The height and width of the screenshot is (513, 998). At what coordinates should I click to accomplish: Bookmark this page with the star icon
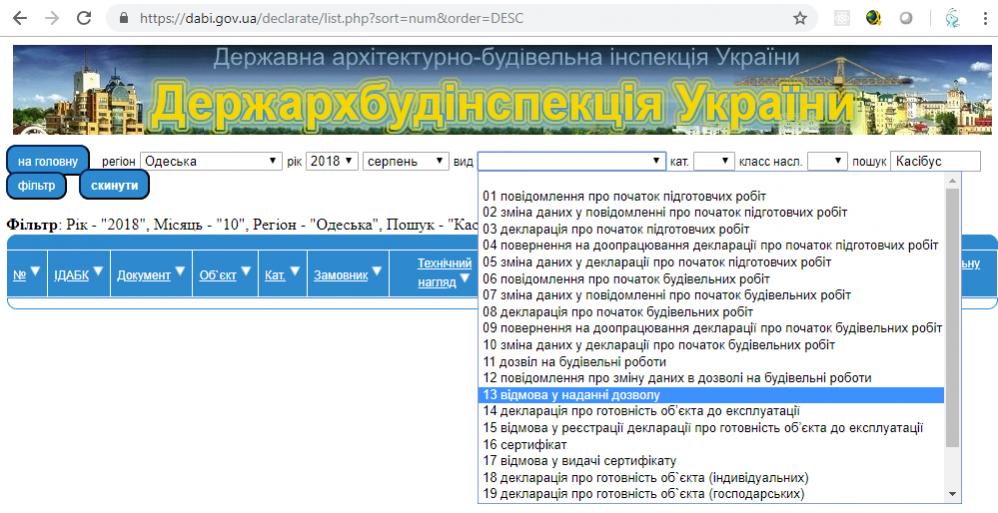pyautogui.click(x=800, y=18)
